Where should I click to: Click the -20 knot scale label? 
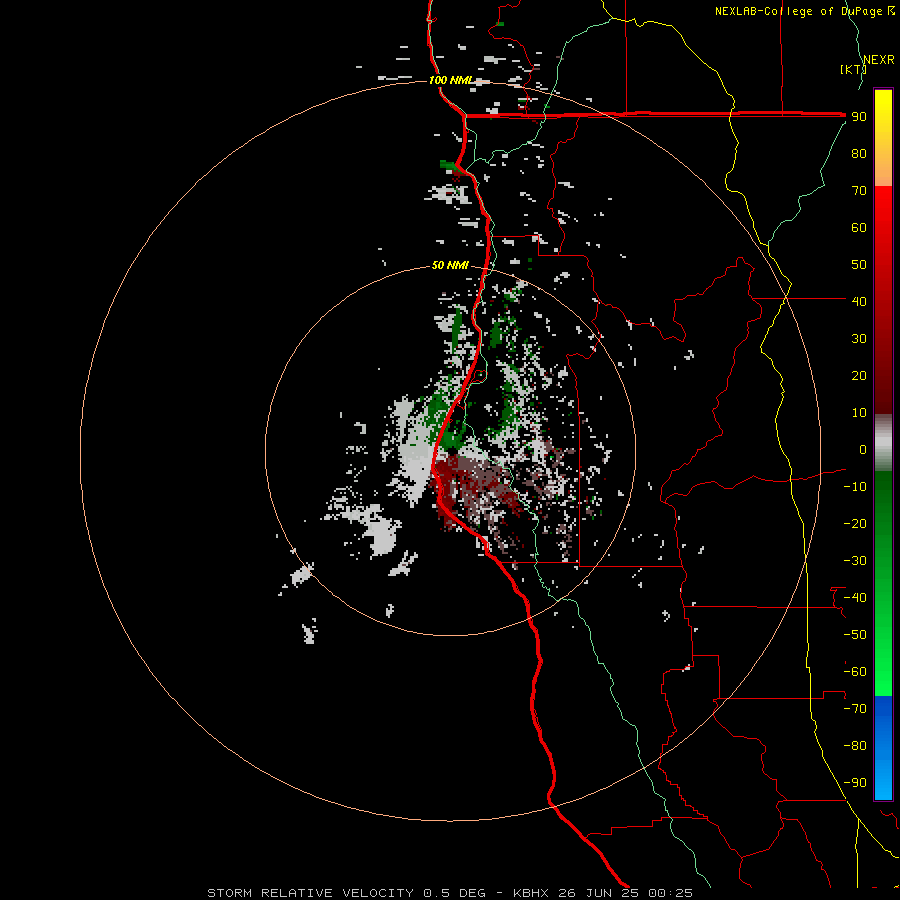pyautogui.click(x=855, y=524)
